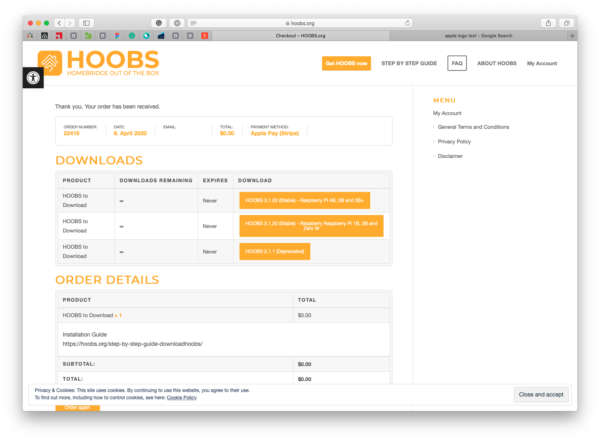Open the red pinned tab with white glyph
The image size is (600, 441).
[x=205, y=36]
